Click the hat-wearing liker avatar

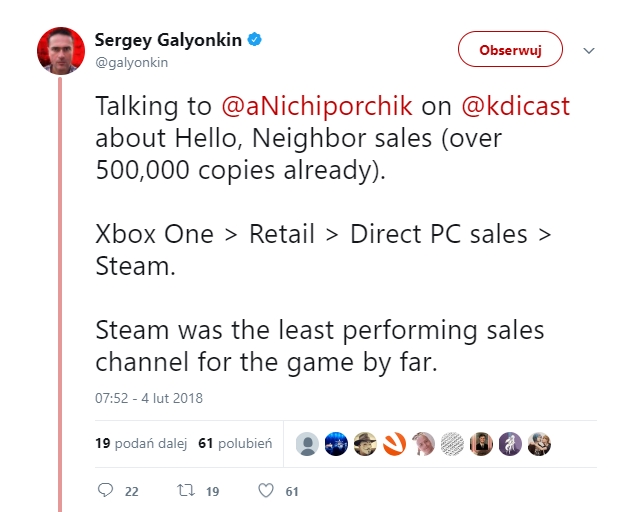pyautogui.click(x=366, y=444)
